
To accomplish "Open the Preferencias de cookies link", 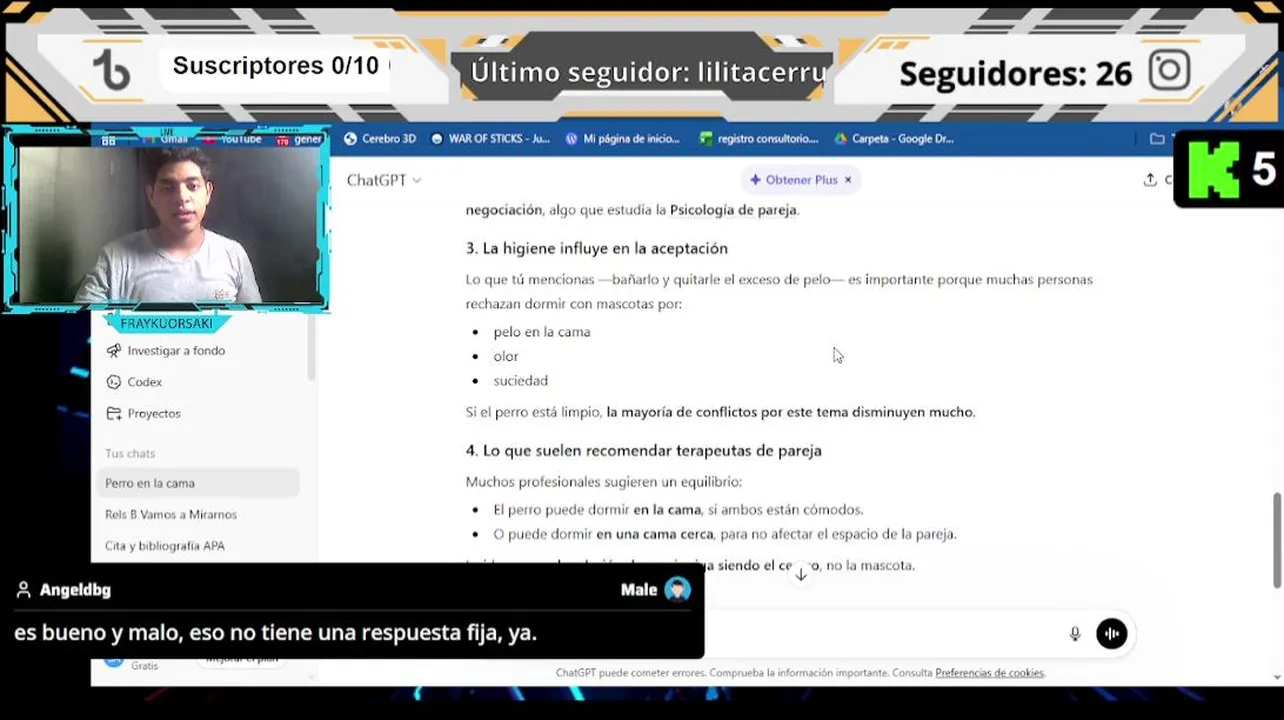I will point(989,673).
